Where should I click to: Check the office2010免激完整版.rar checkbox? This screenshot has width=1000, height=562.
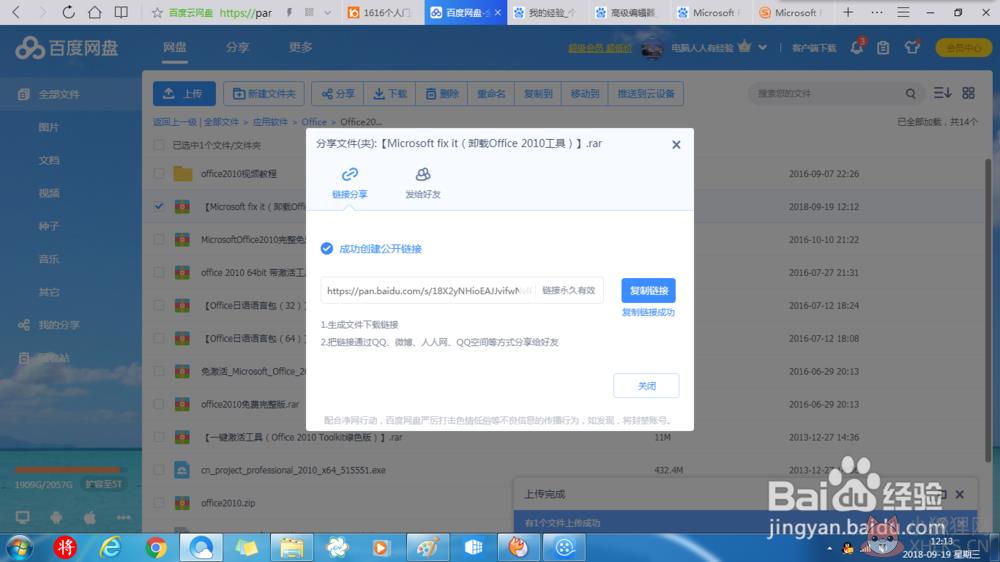tap(159, 404)
